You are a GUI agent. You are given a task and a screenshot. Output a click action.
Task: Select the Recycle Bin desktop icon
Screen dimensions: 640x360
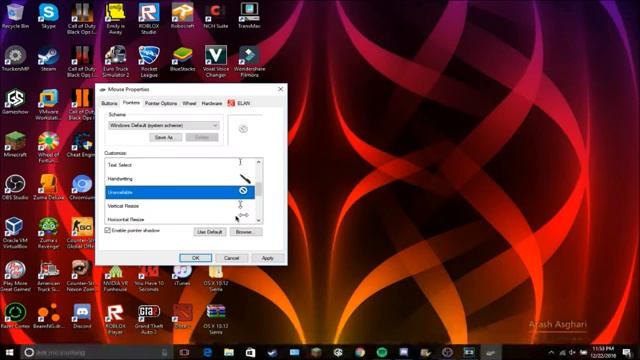pos(15,16)
